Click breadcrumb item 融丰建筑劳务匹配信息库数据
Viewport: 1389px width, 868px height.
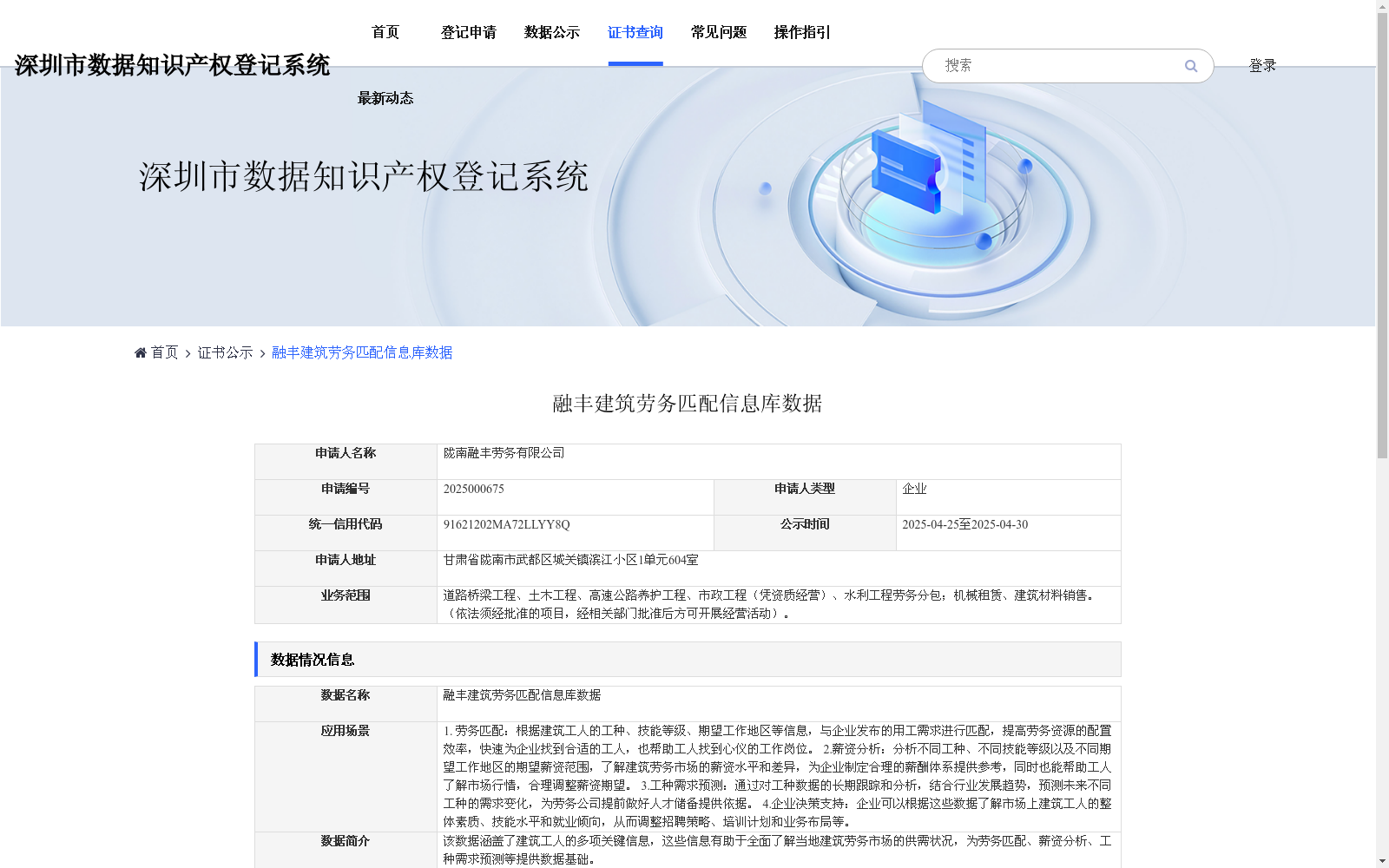(362, 352)
